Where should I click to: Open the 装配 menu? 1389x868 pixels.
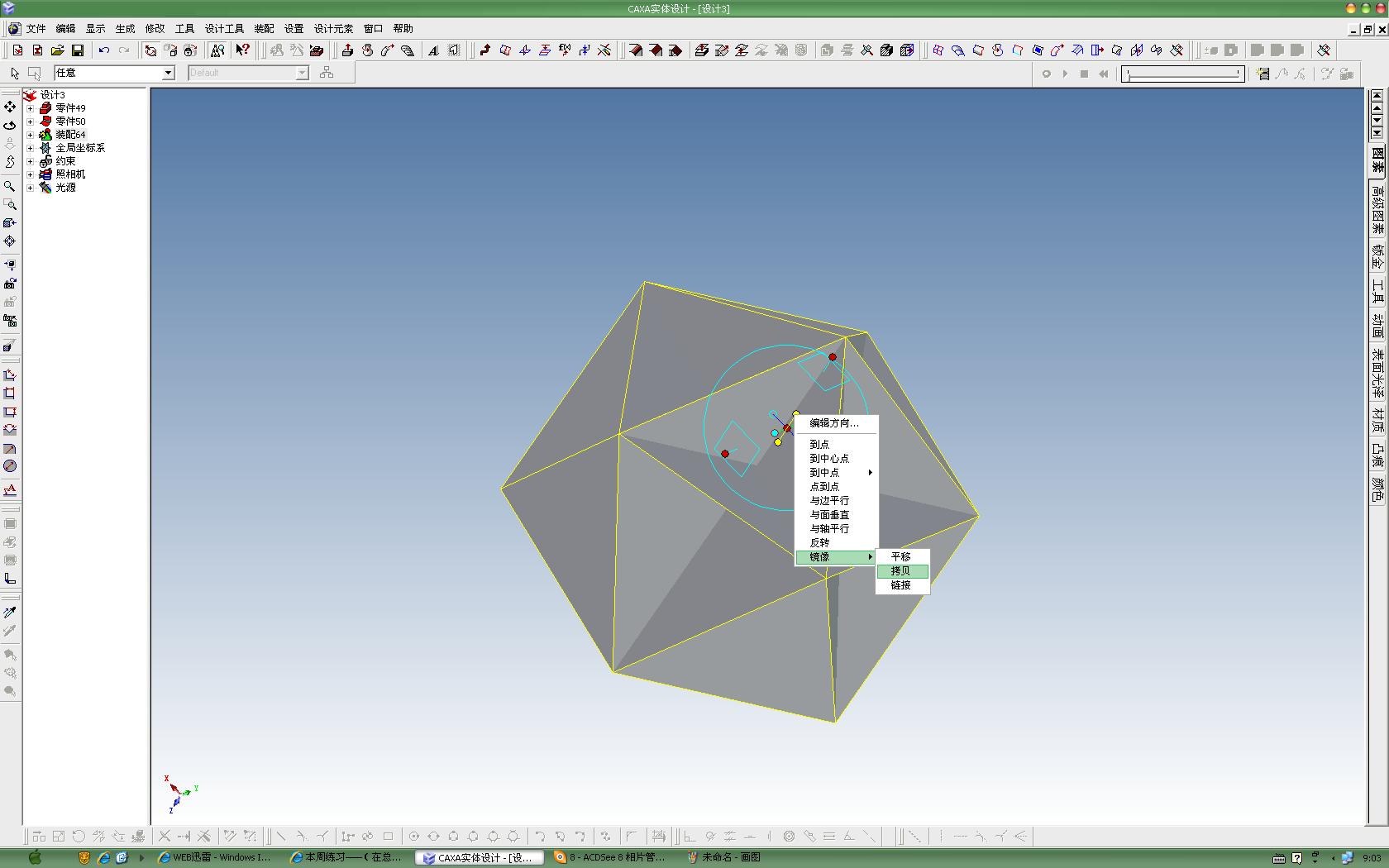(x=264, y=29)
